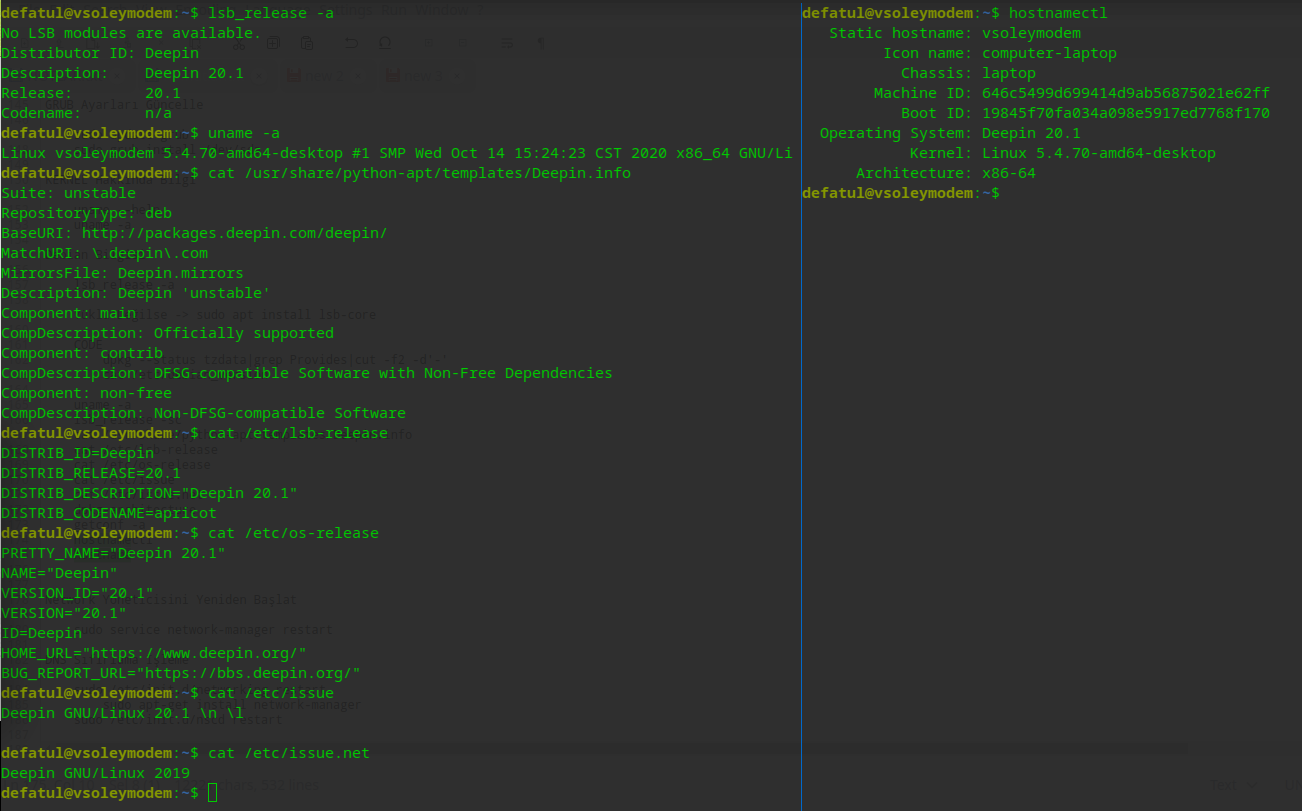The width and height of the screenshot is (1302, 811).
Task: Click the BUG_REPORT_URL "https://bbs.deepin.org/" address
Action: click(x=248, y=673)
